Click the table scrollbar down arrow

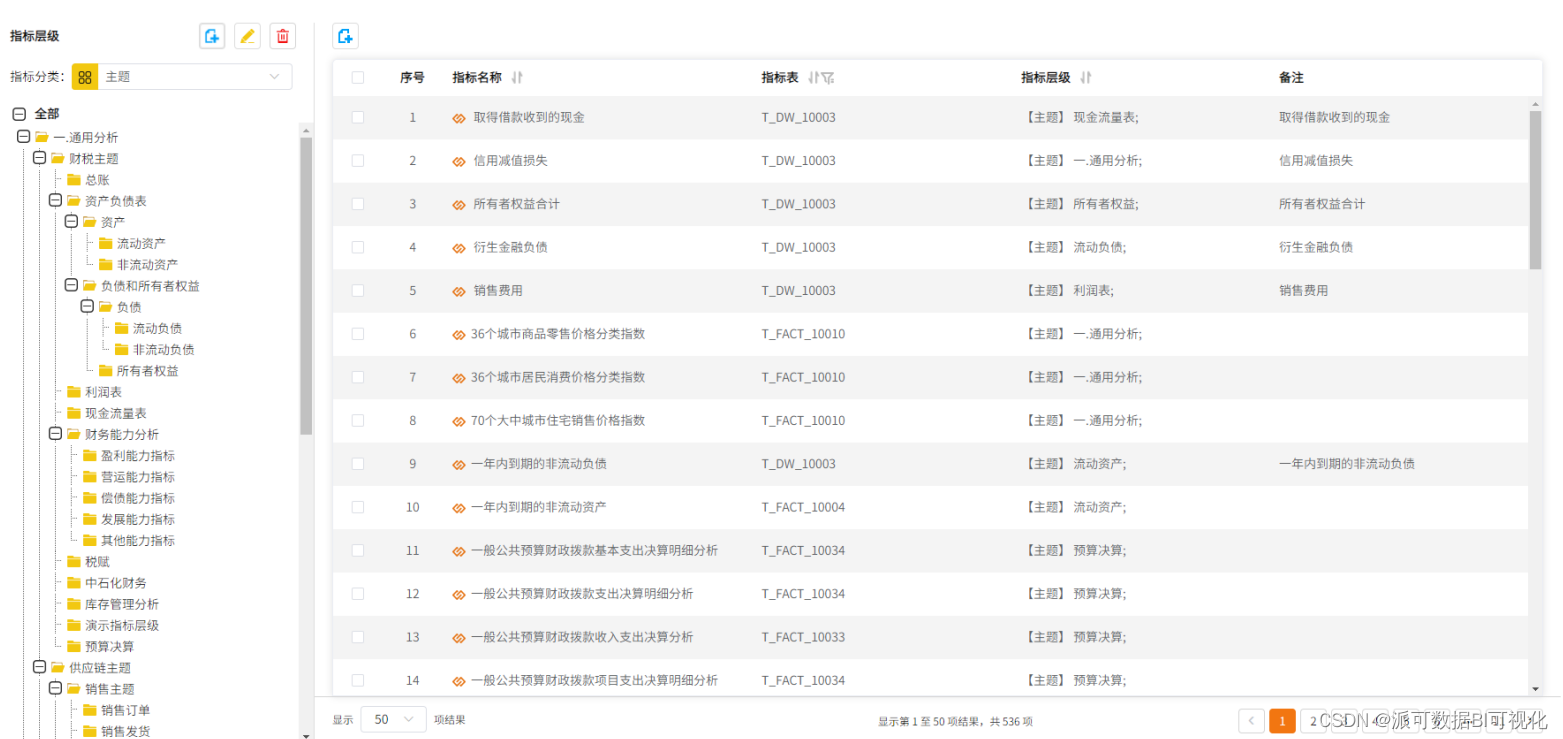[x=1535, y=688]
